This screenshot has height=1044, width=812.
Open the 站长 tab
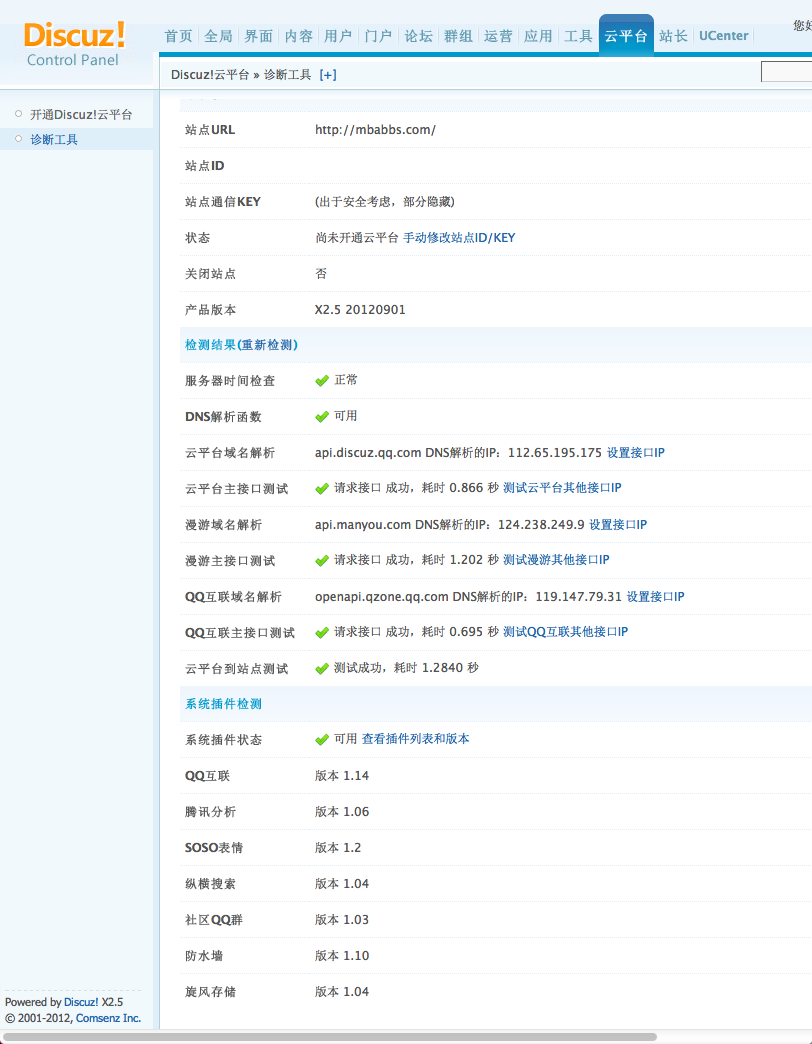click(673, 36)
